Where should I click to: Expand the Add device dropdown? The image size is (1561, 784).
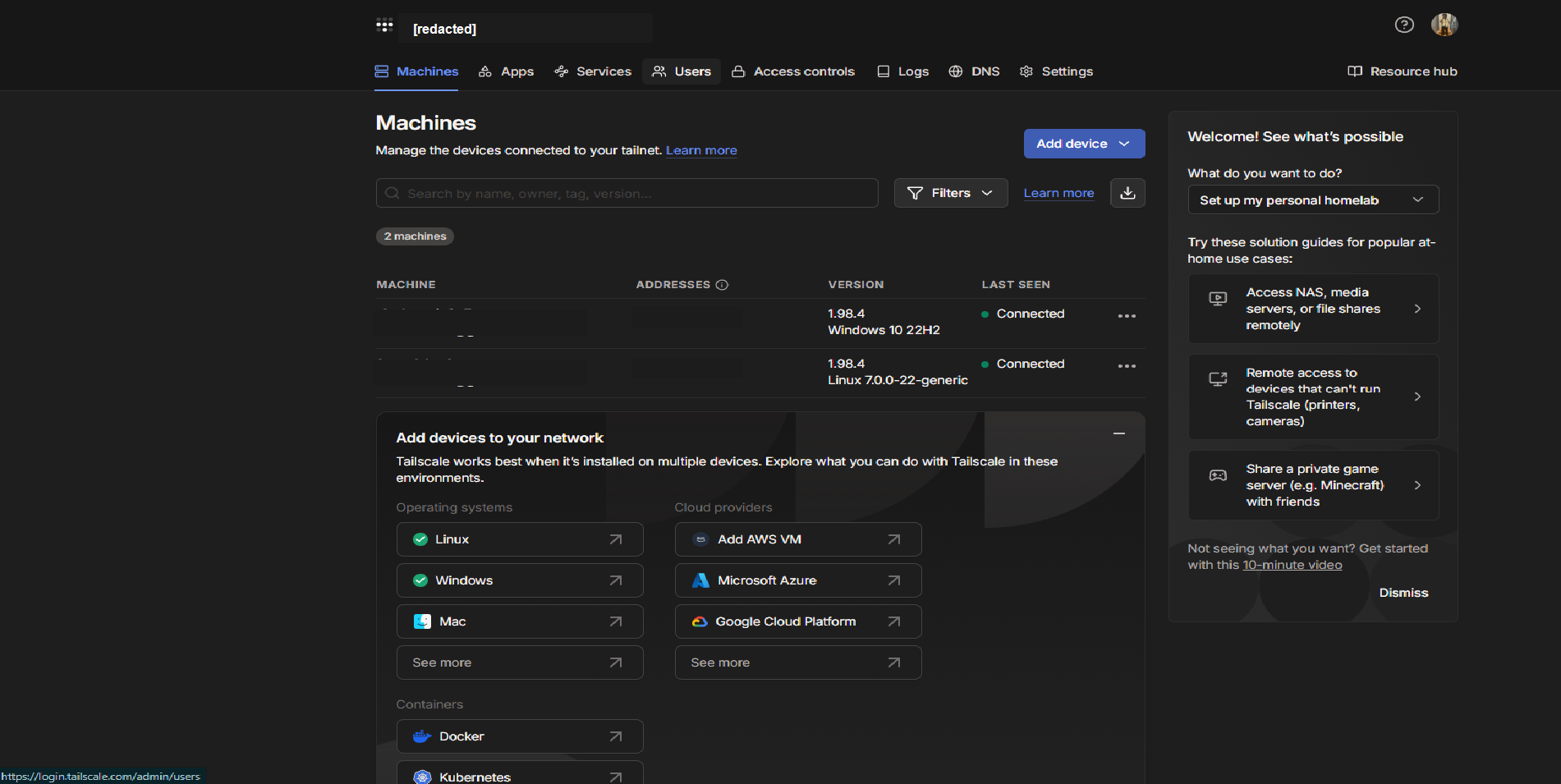pos(1084,144)
